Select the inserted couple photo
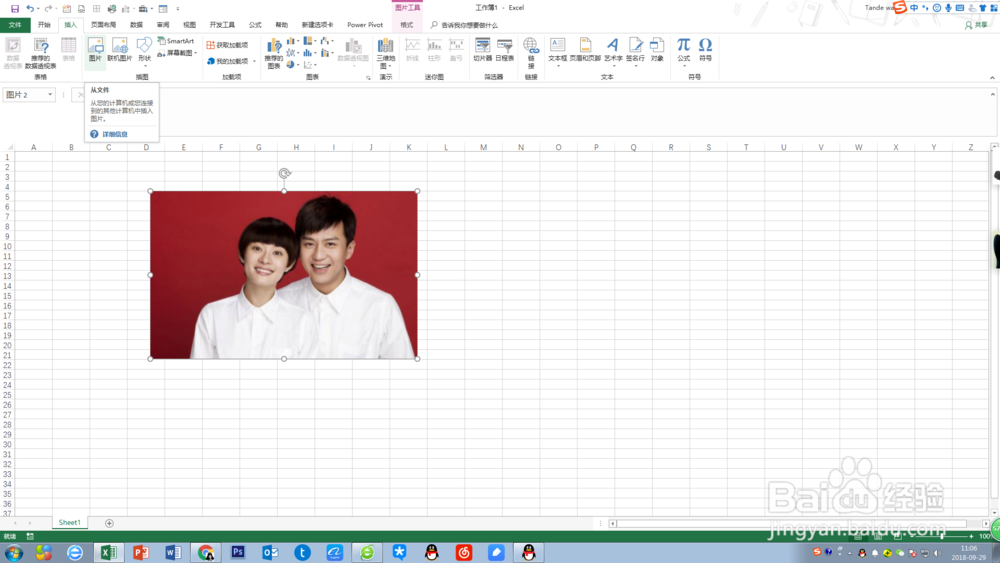The height and width of the screenshot is (563, 1000). click(x=284, y=275)
